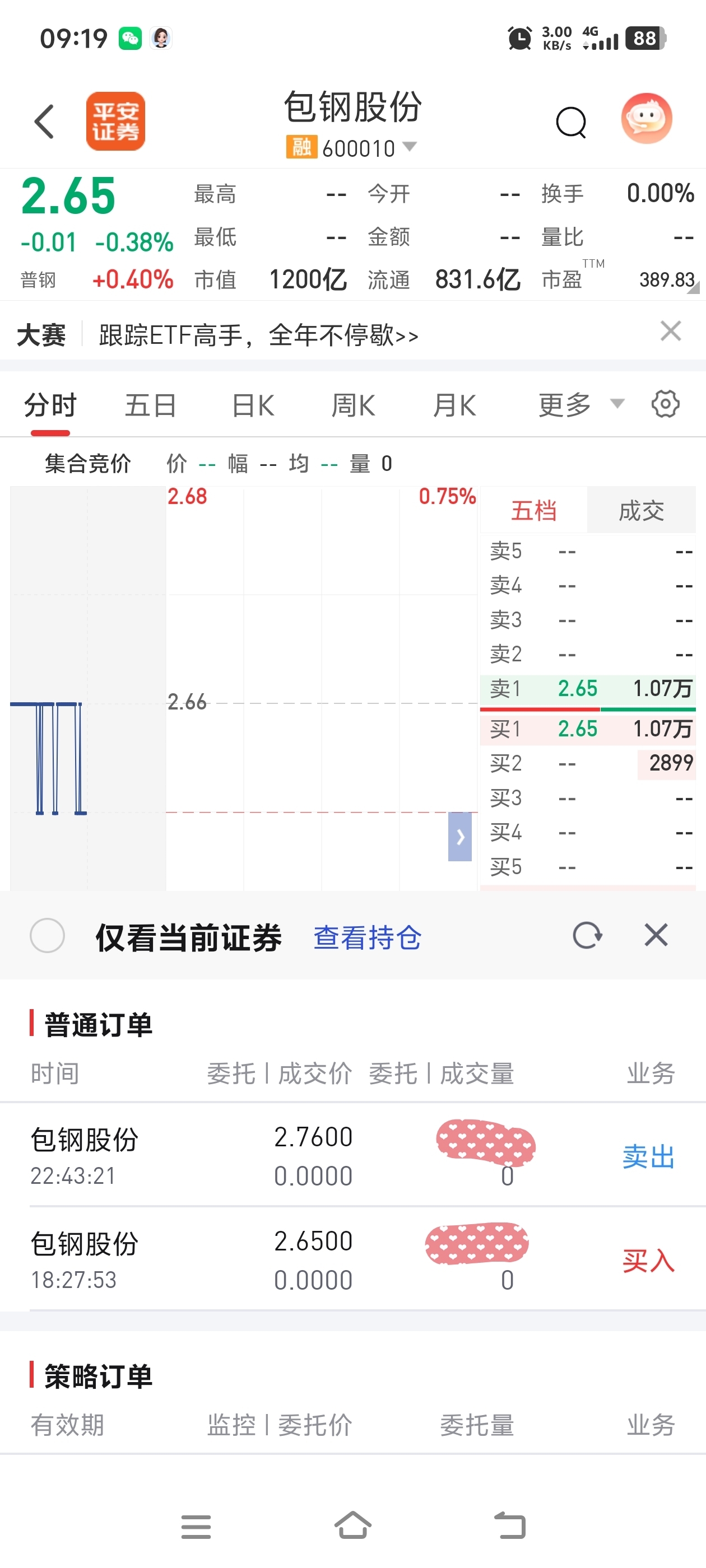Dismiss the ETF contest banner

(x=671, y=331)
